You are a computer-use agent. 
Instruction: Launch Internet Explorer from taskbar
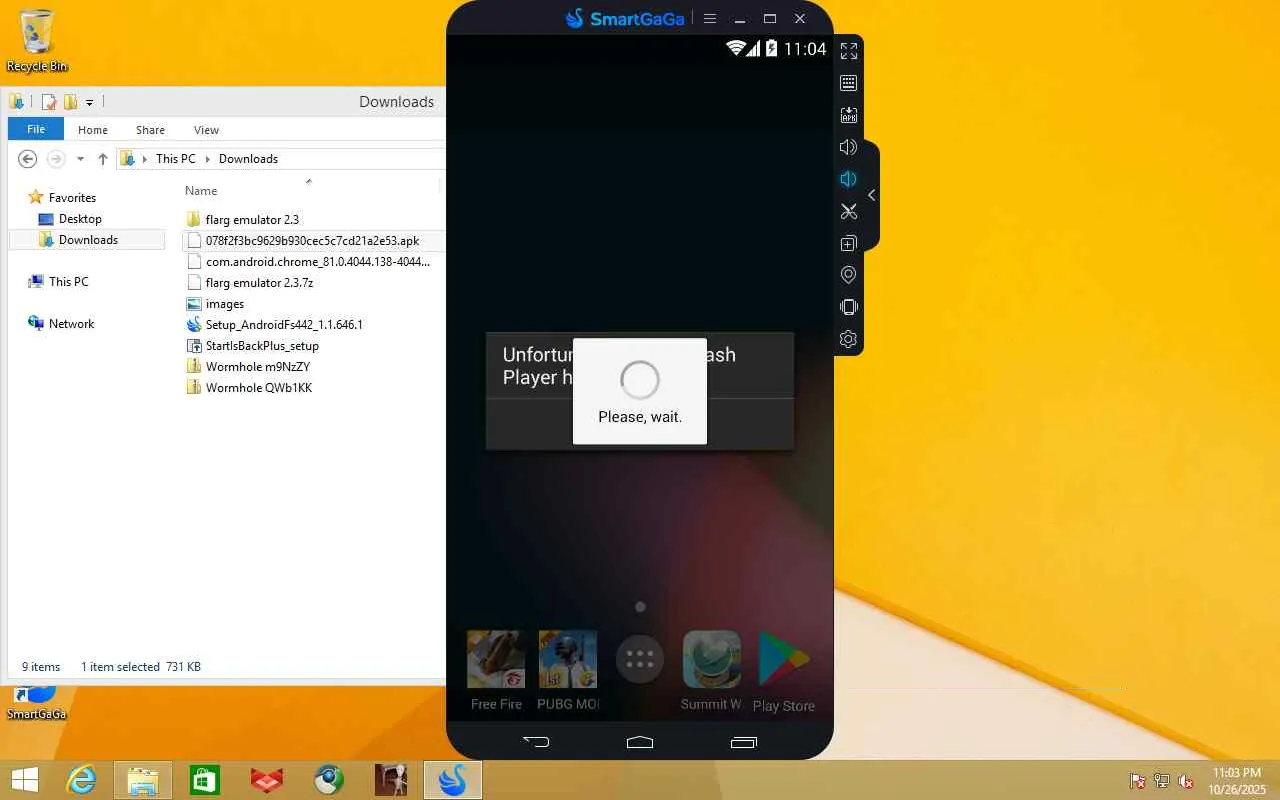(81, 780)
